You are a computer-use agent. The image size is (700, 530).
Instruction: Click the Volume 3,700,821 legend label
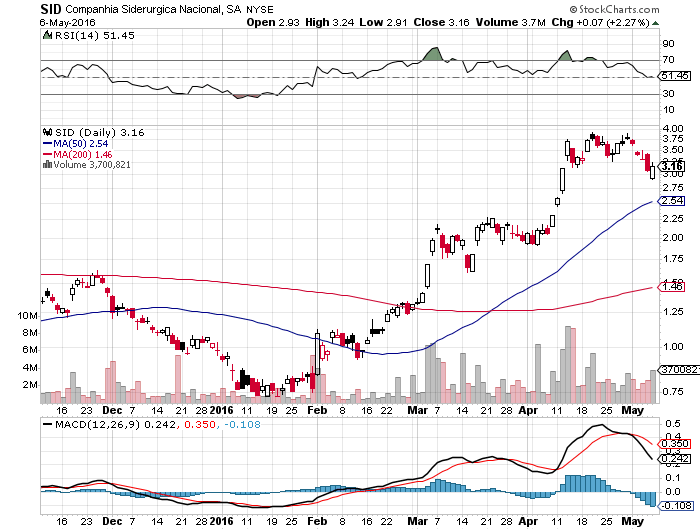(x=92, y=165)
